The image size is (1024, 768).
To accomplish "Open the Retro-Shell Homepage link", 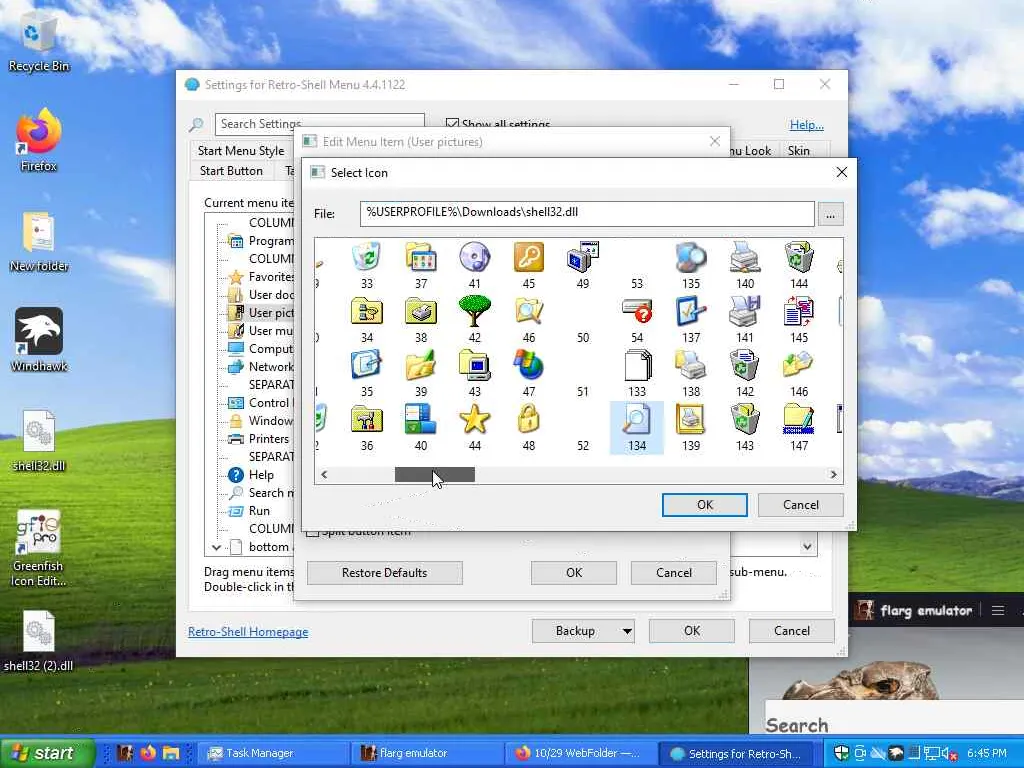I will click(x=248, y=632).
